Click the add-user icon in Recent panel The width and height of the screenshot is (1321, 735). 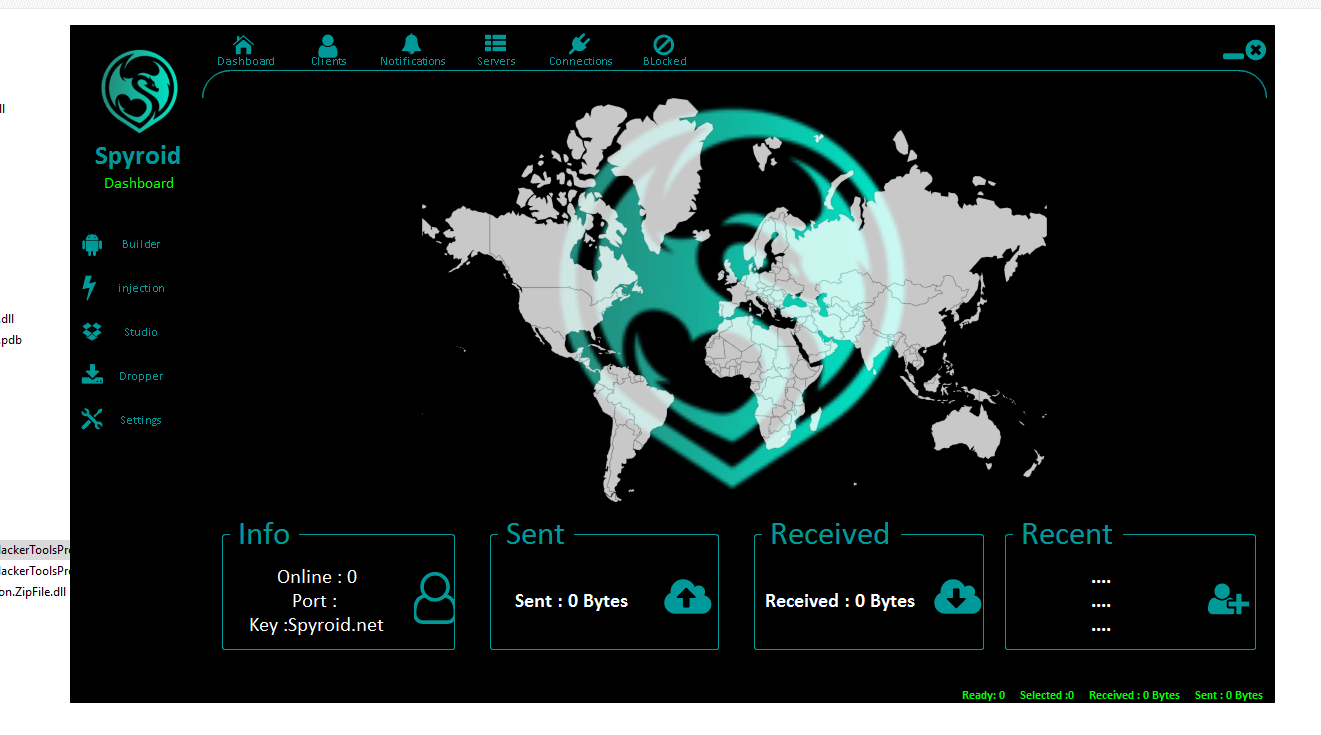(x=1227, y=599)
